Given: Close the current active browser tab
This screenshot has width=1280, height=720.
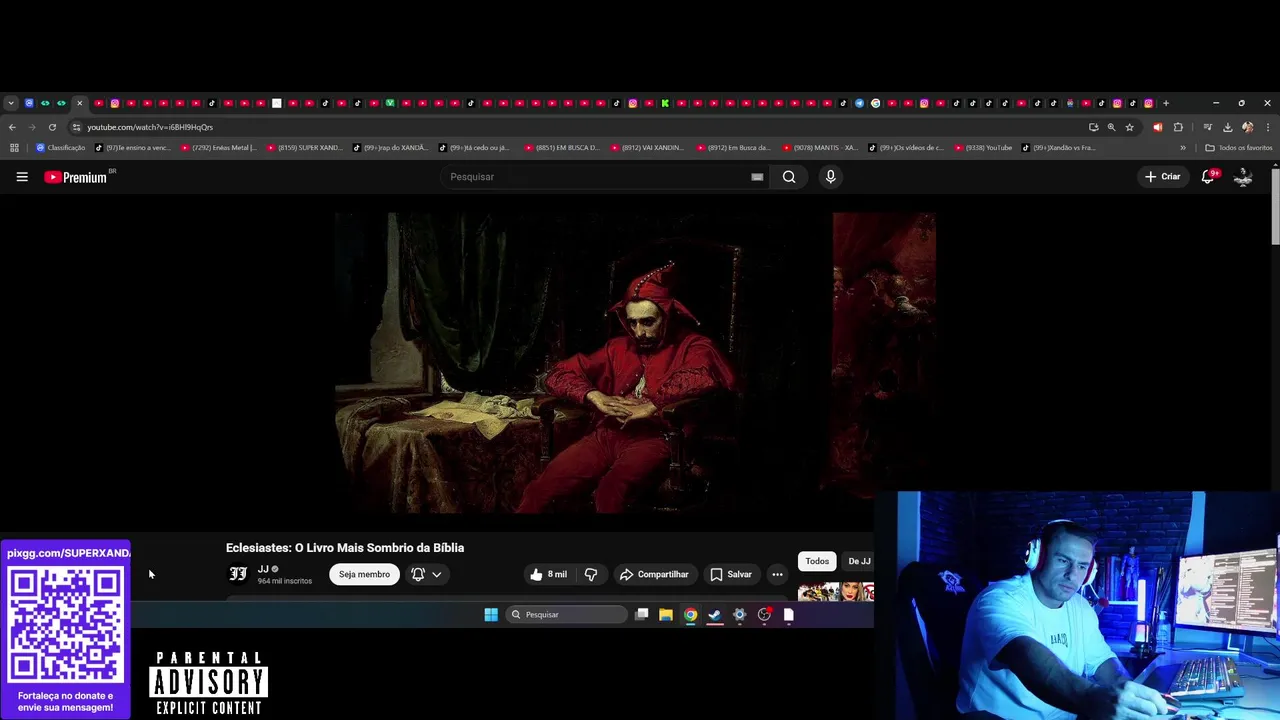Looking at the screenshot, I should pos(80,103).
